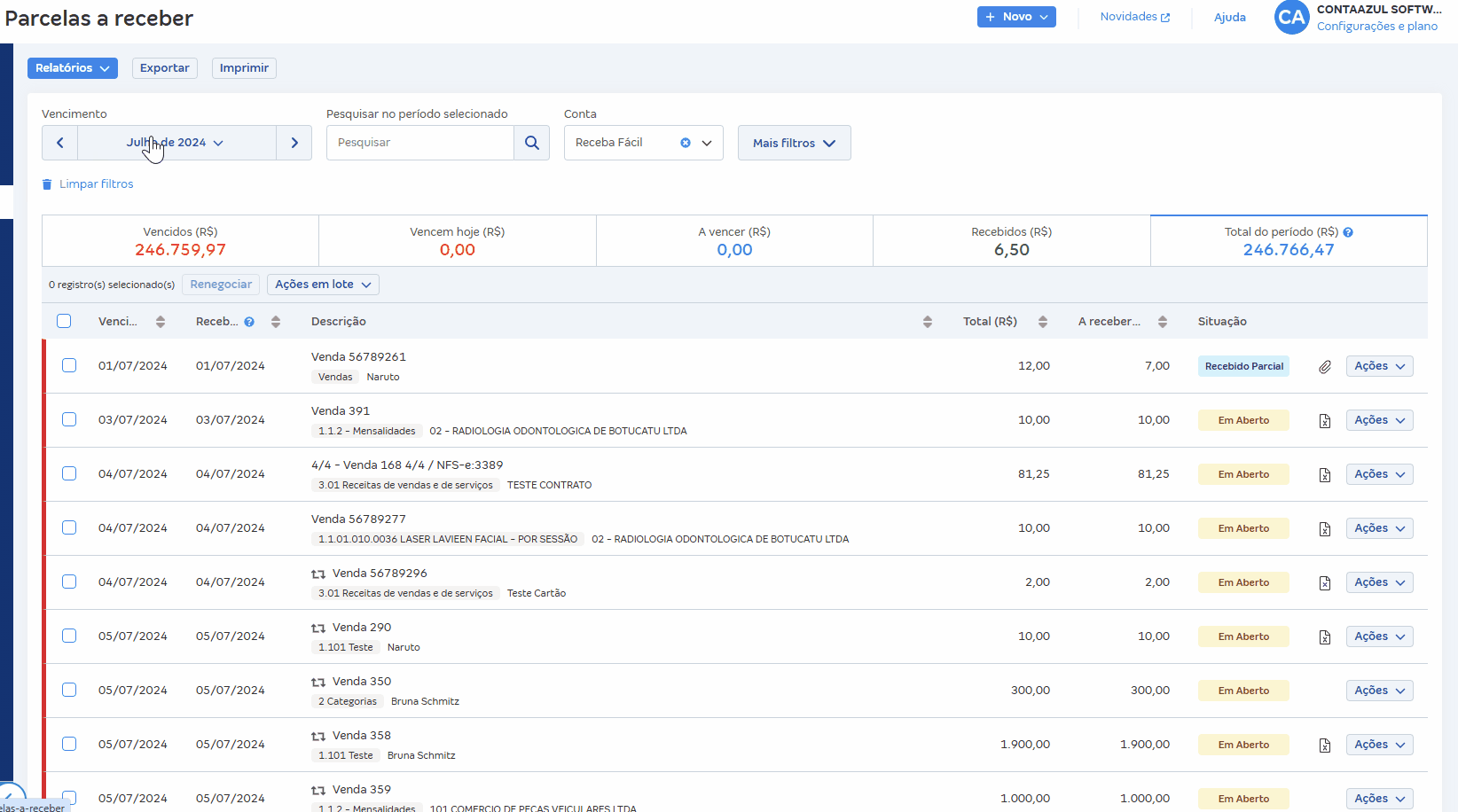Open the document icon on Venda 168 4/4 row
The width and height of the screenshot is (1458, 812).
click(1325, 475)
